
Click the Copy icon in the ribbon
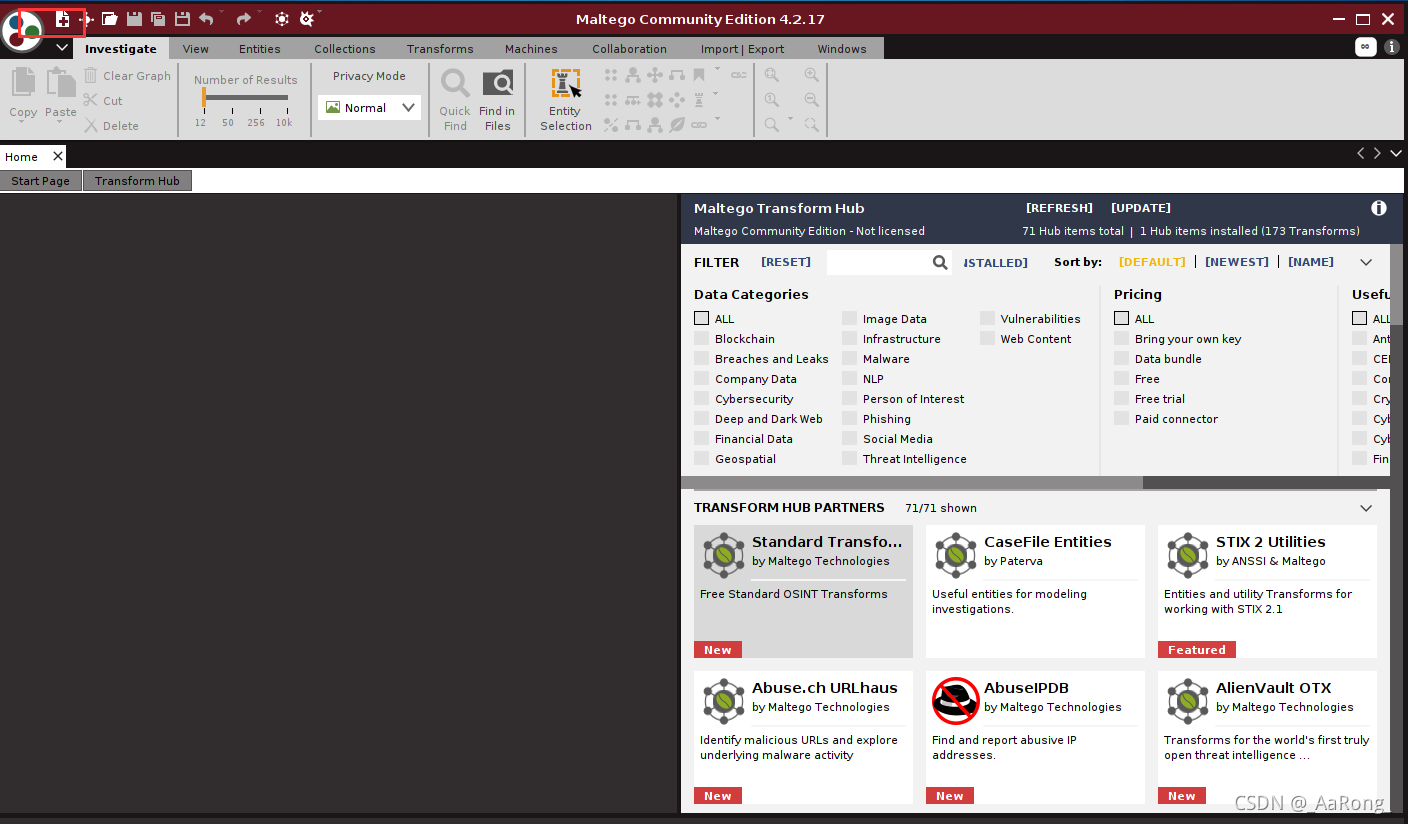pyautogui.click(x=23, y=83)
